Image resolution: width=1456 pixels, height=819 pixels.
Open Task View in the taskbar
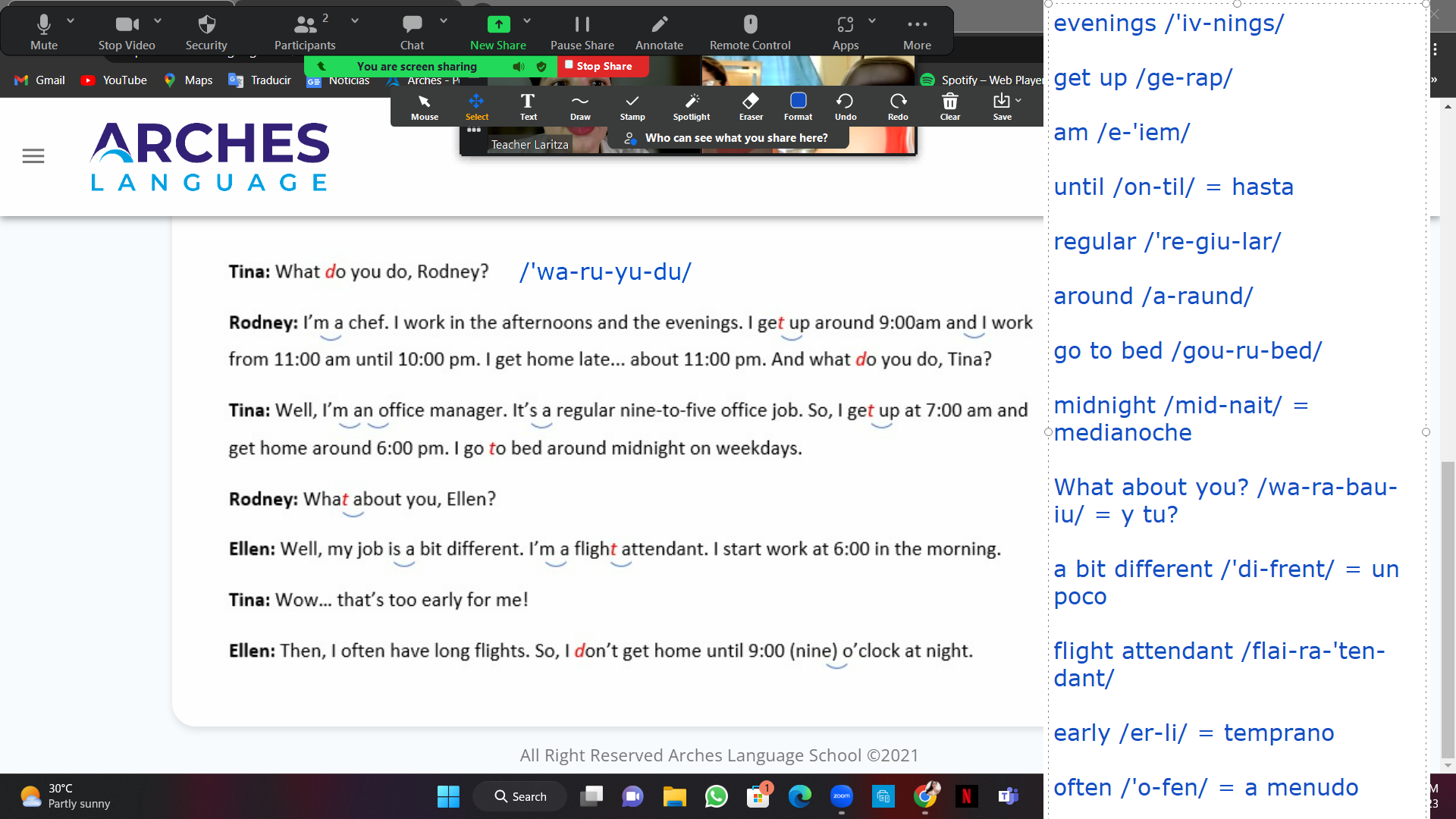tap(591, 796)
